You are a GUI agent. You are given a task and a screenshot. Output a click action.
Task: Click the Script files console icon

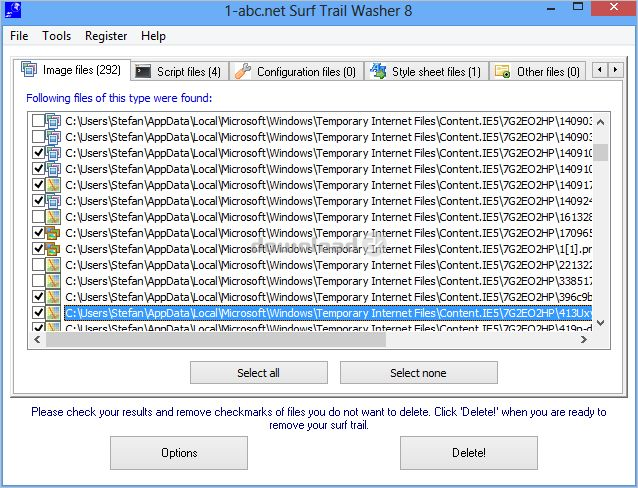tap(143, 72)
